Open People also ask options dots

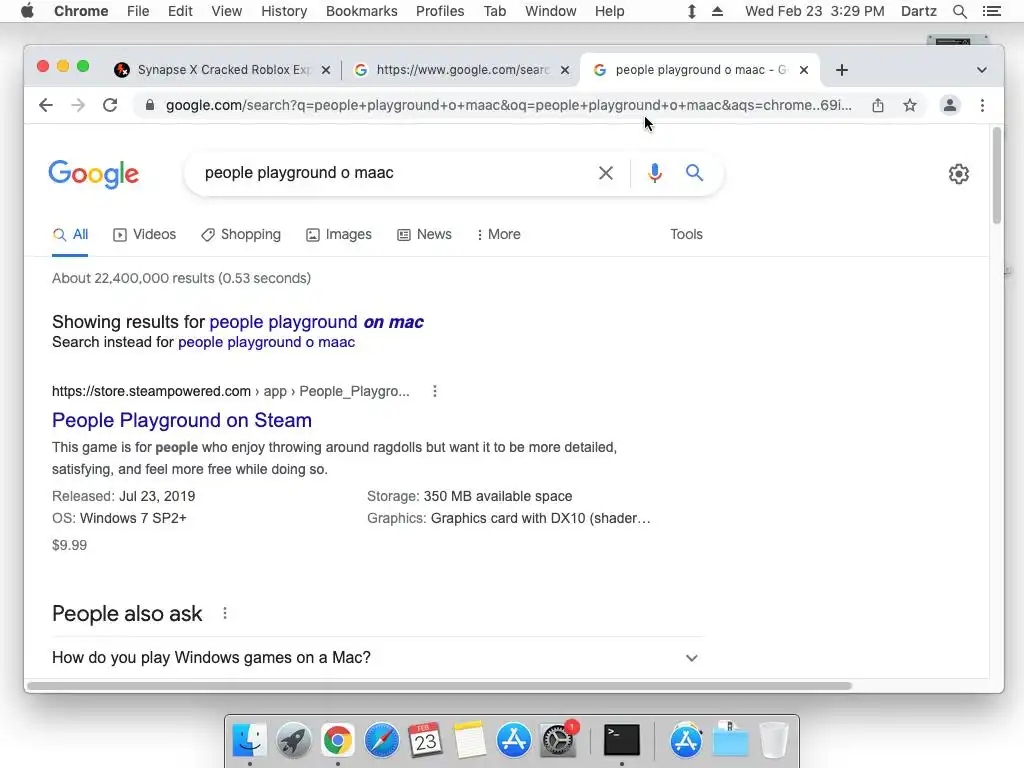pyautogui.click(x=225, y=613)
